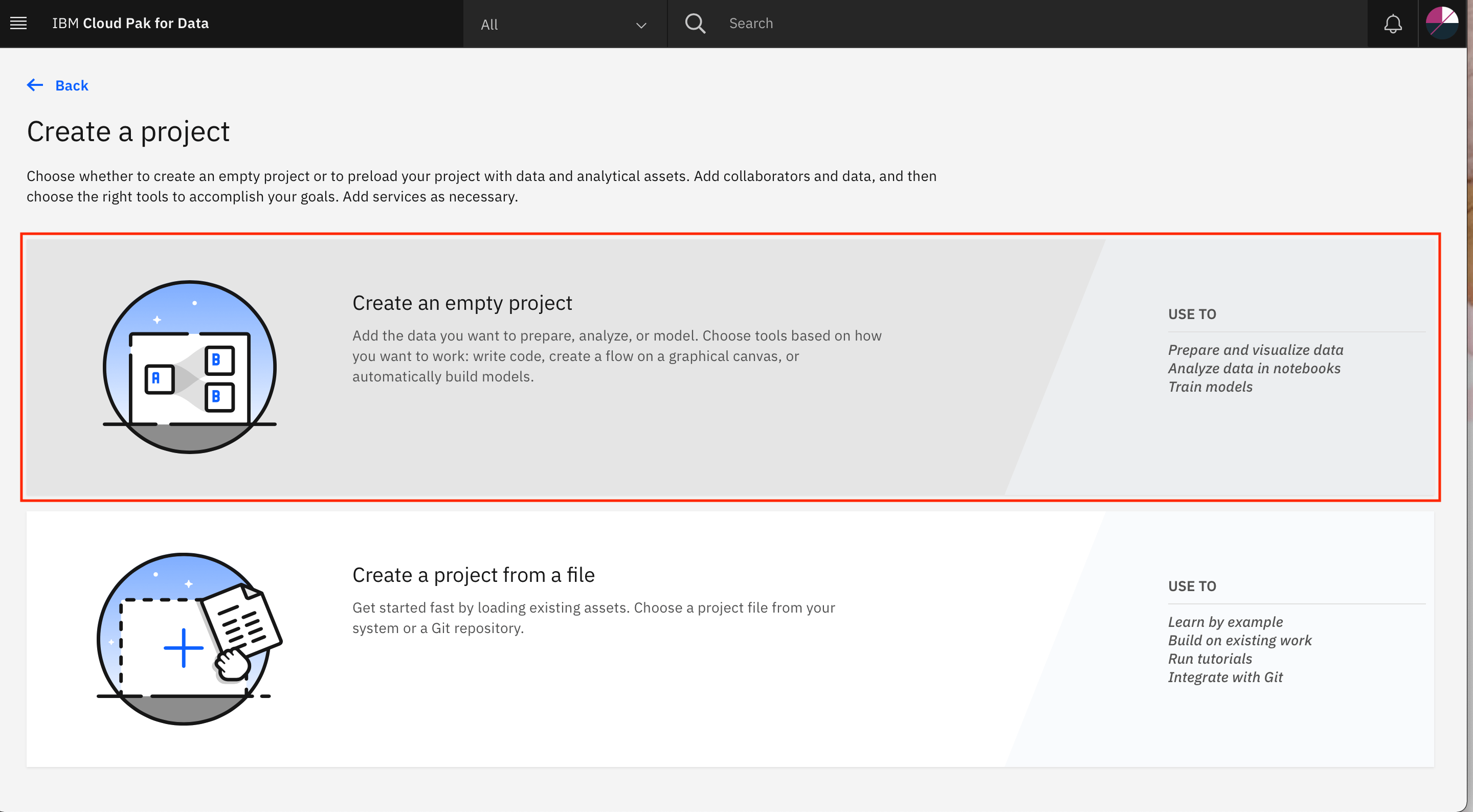Click the chevron in the All dropdown
1473x812 pixels.
coord(641,25)
